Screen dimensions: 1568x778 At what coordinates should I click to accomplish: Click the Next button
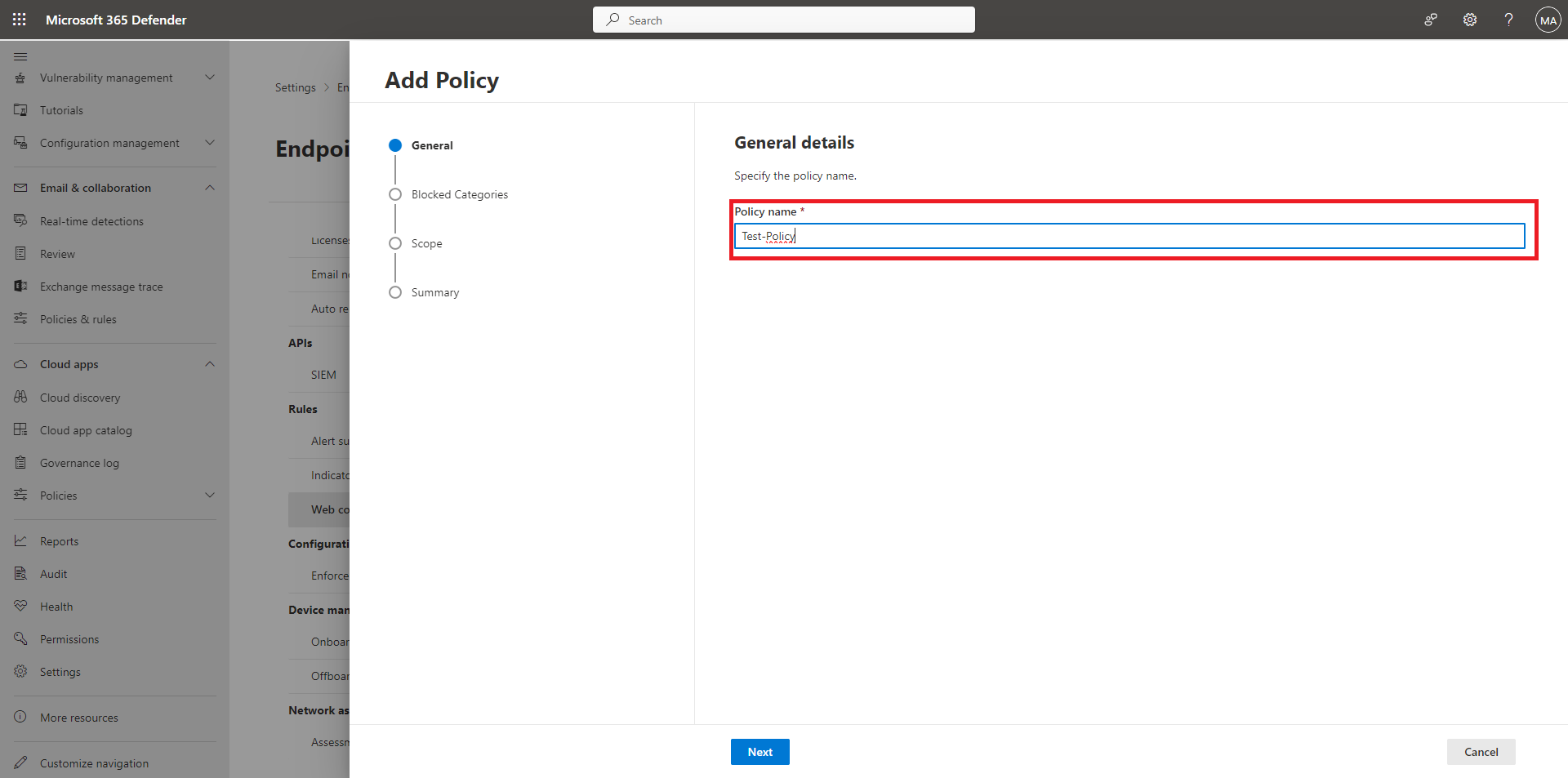point(759,752)
